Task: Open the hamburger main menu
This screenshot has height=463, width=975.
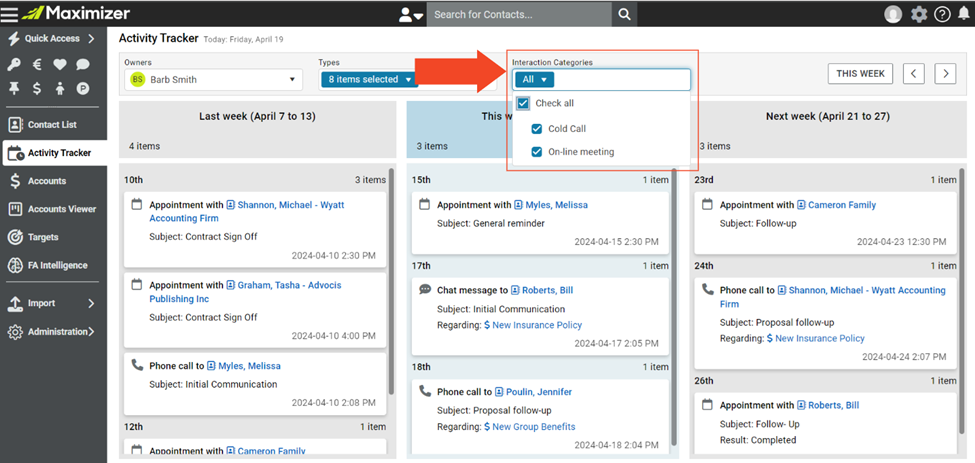Action: pos(9,13)
